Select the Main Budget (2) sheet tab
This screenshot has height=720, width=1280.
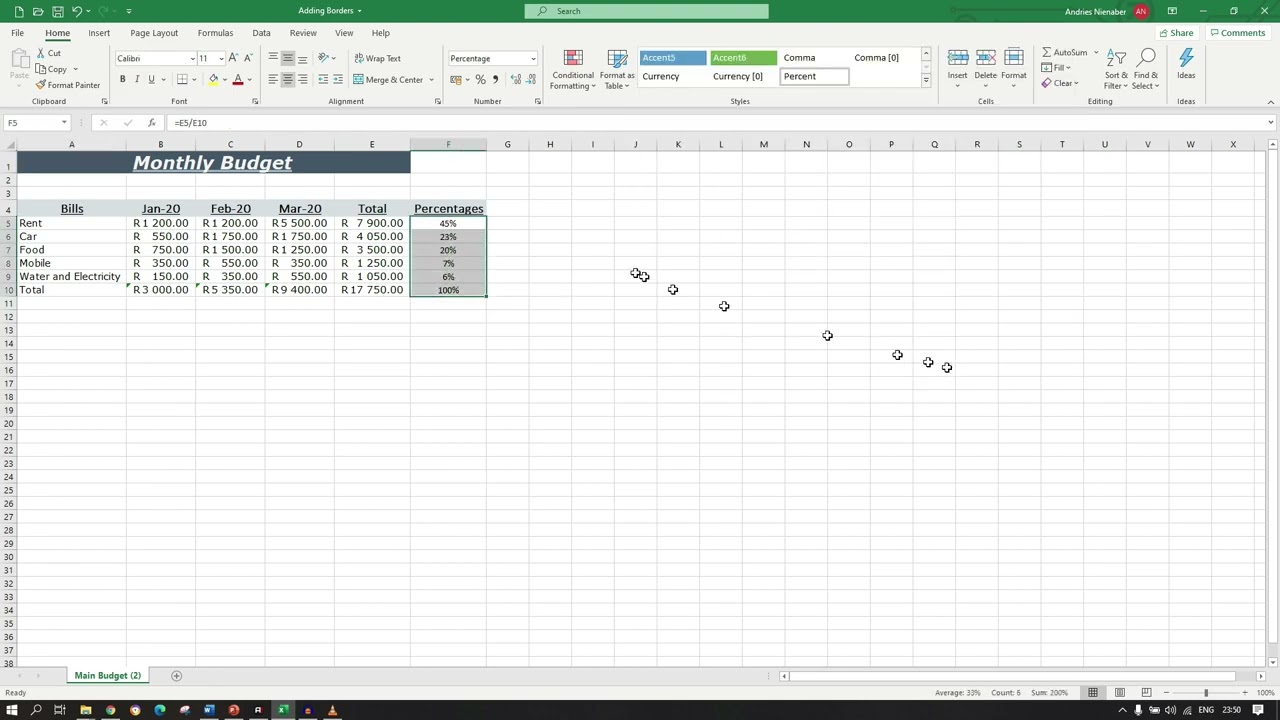click(107, 675)
